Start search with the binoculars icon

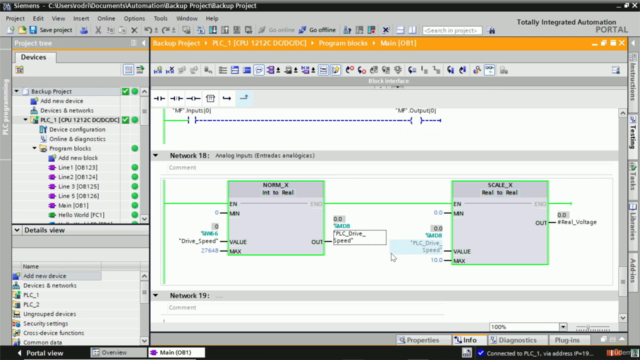[491, 30]
